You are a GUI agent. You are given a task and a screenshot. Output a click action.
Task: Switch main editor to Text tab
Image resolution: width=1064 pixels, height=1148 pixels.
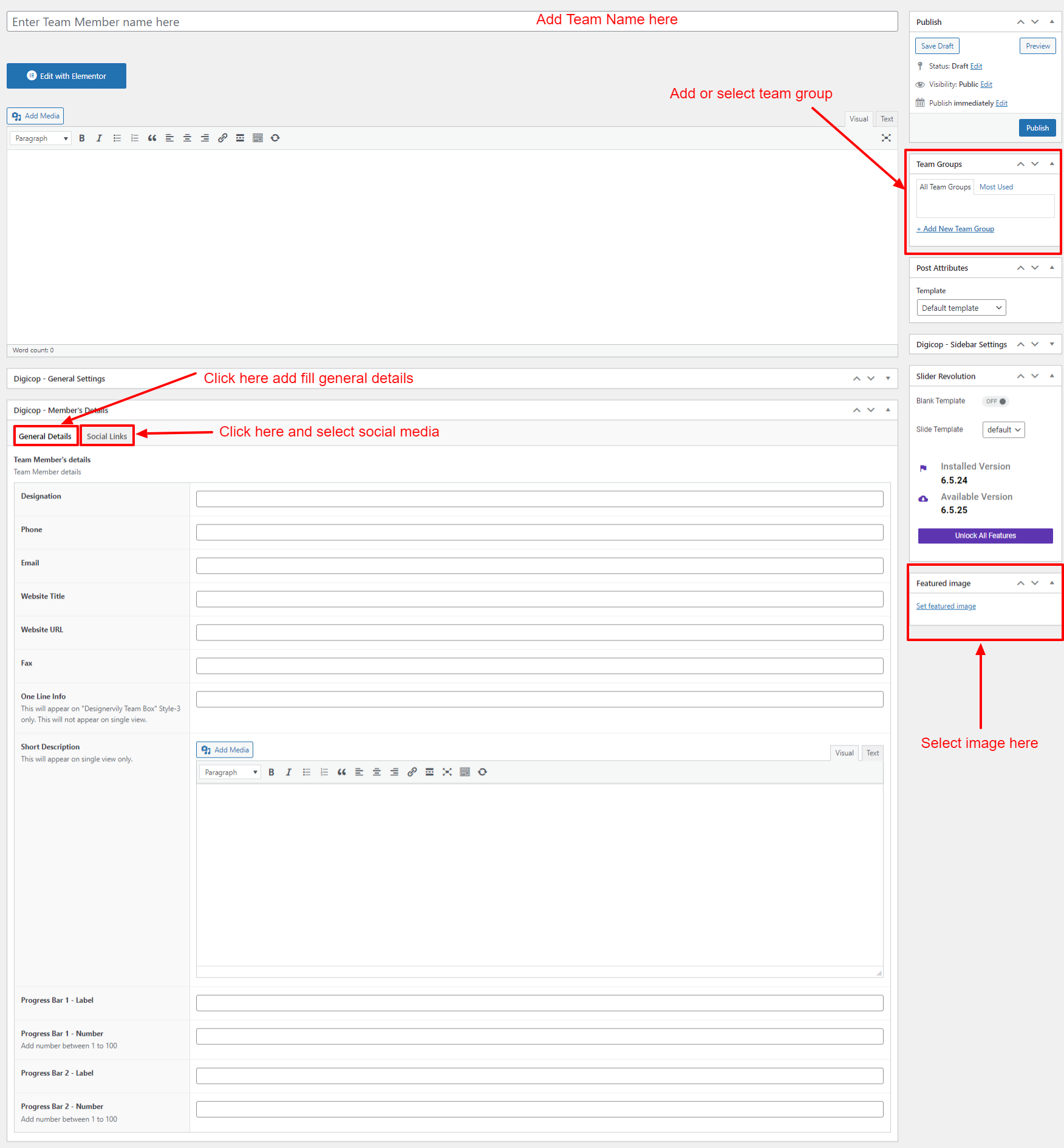[x=887, y=119]
